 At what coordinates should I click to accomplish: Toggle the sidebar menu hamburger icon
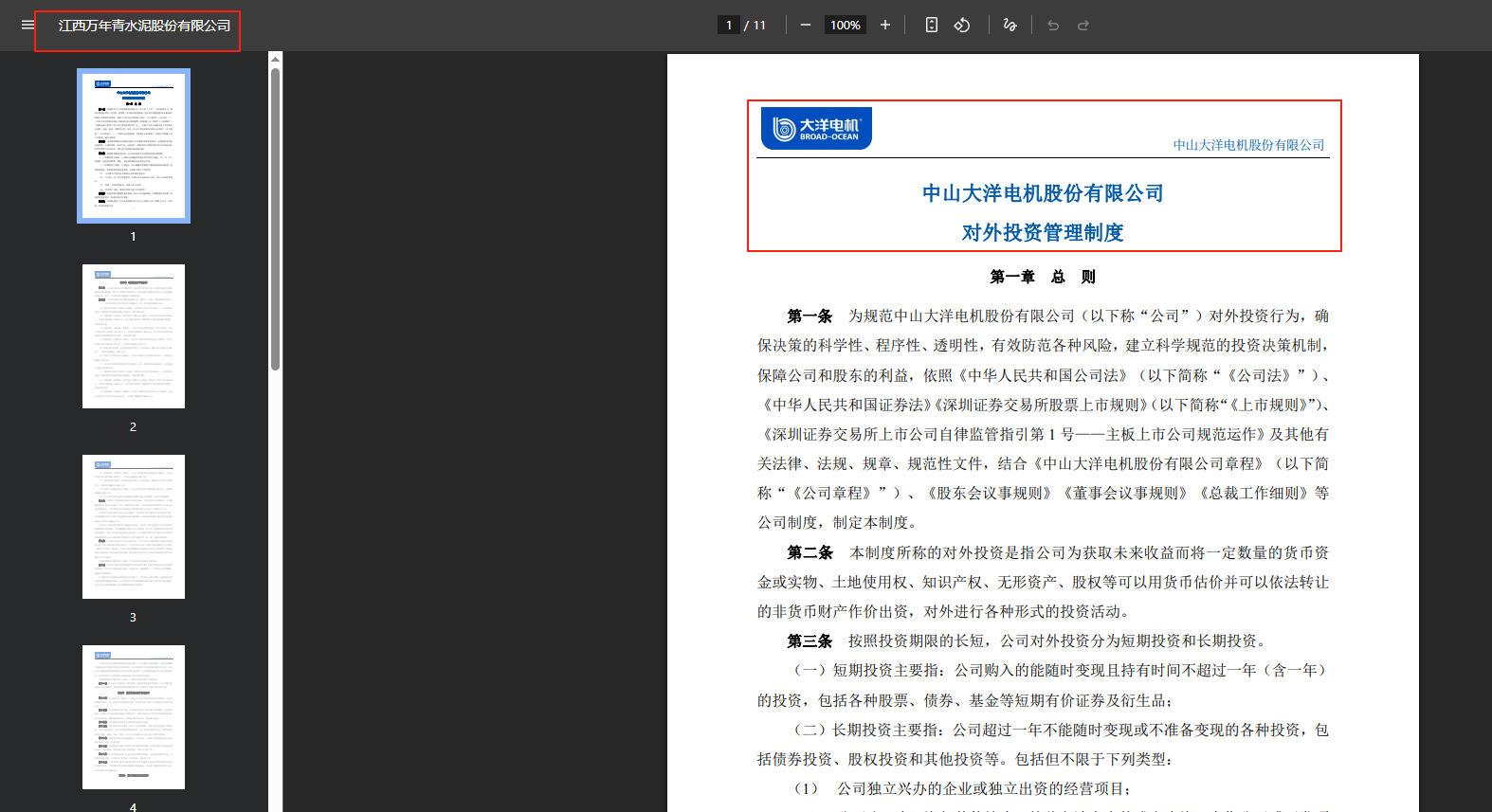pyautogui.click(x=27, y=25)
